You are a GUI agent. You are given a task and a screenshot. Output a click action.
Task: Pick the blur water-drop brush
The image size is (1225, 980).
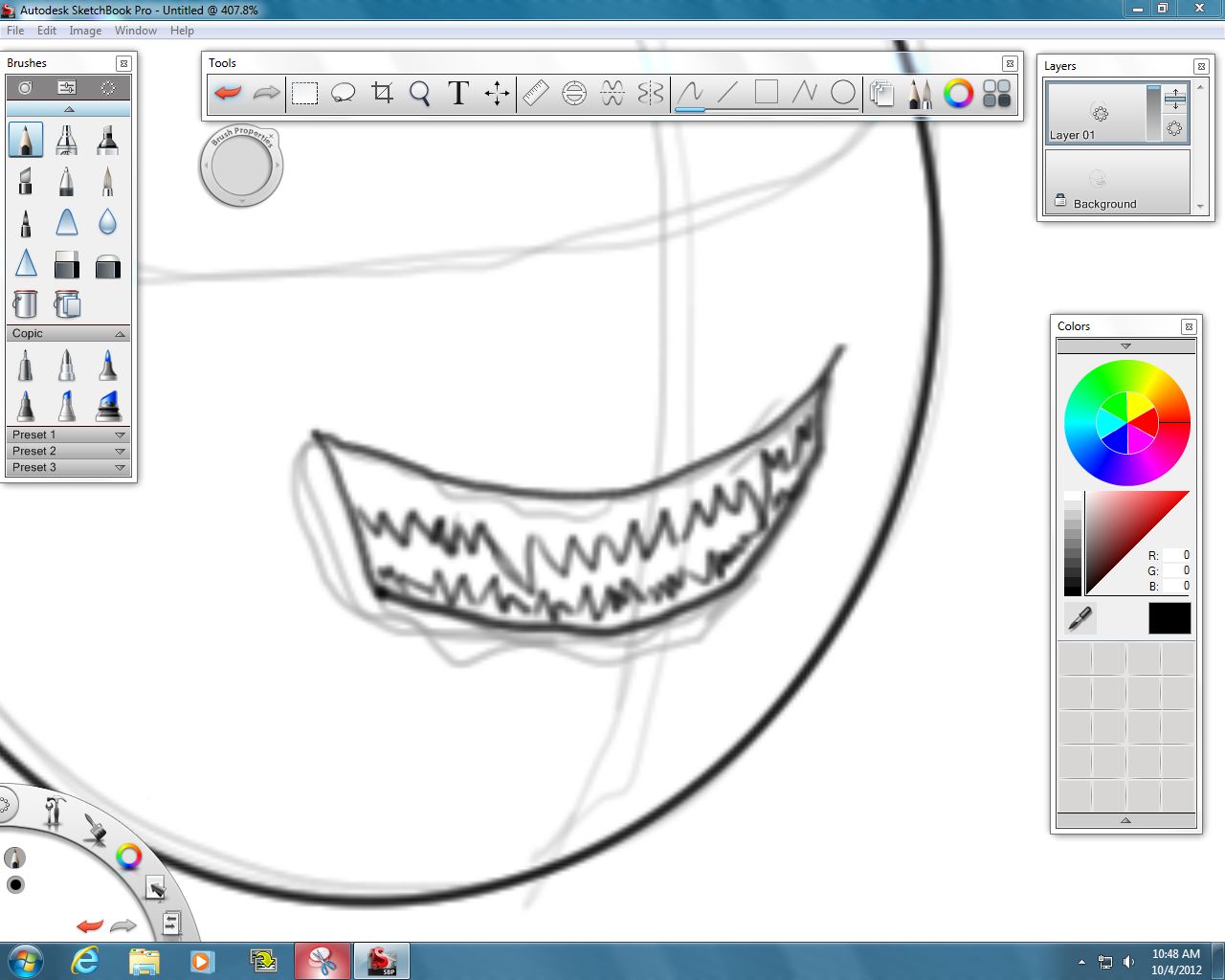(x=107, y=222)
